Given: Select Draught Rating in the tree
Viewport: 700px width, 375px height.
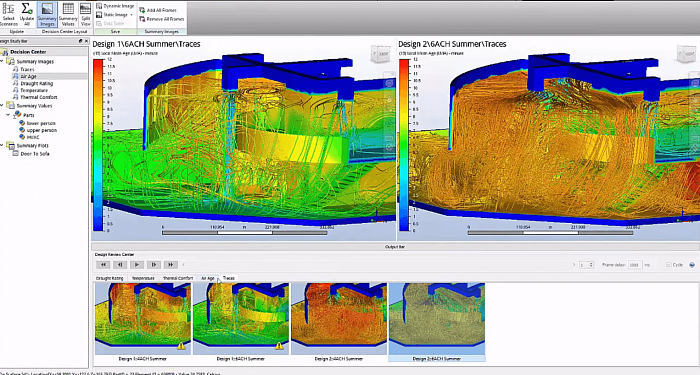Looking at the screenshot, I should pyautogui.click(x=36, y=83).
